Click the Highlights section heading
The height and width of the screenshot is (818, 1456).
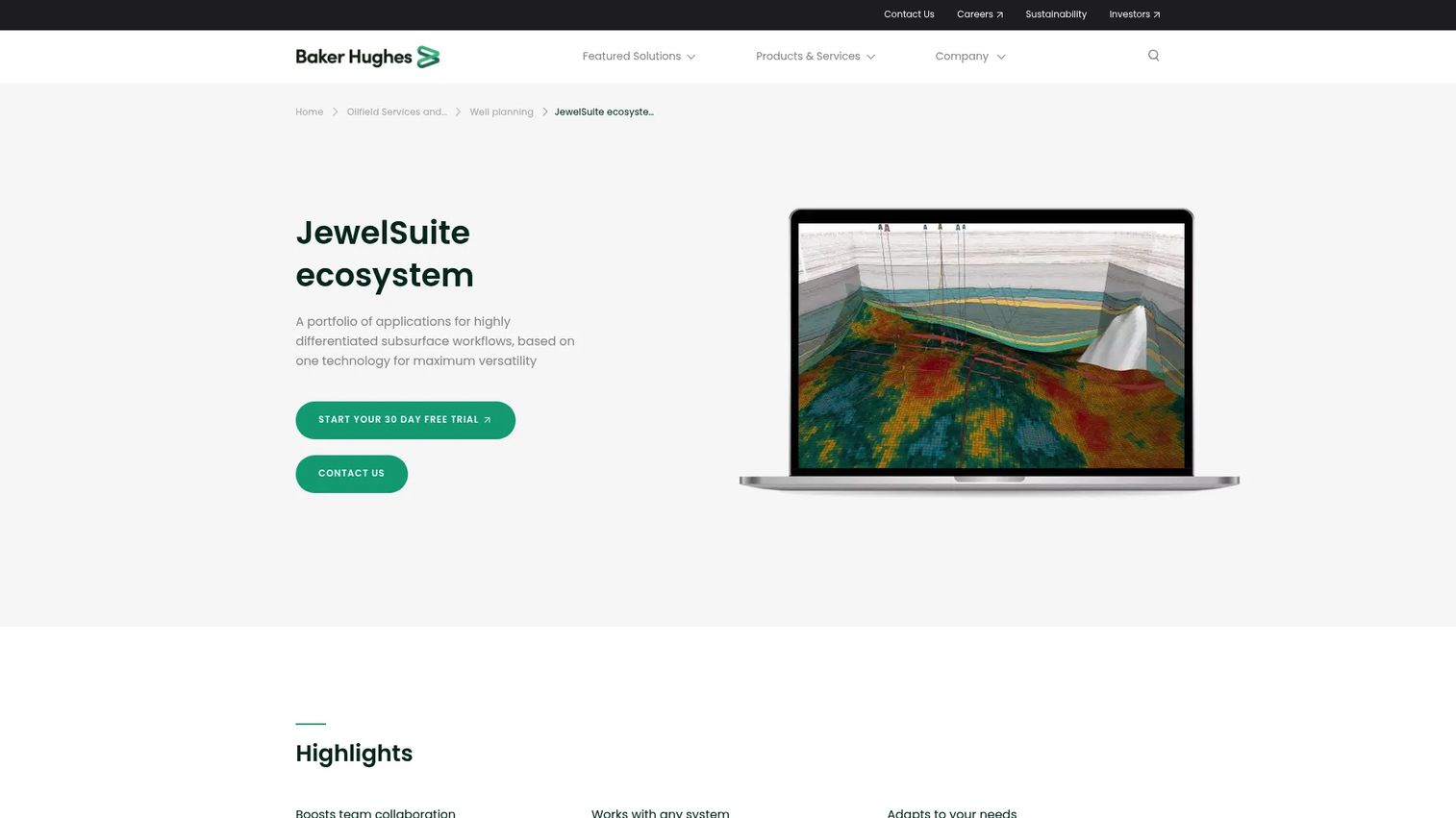(354, 754)
